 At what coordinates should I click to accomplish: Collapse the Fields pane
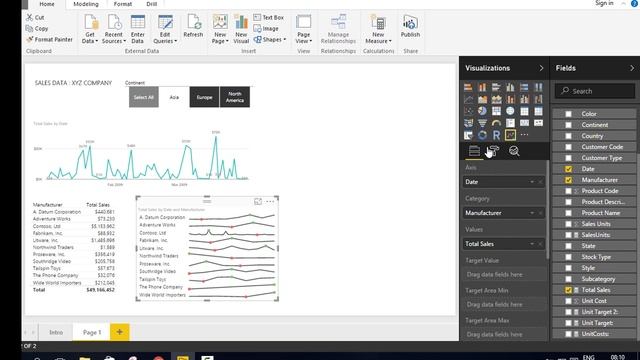click(x=632, y=68)
